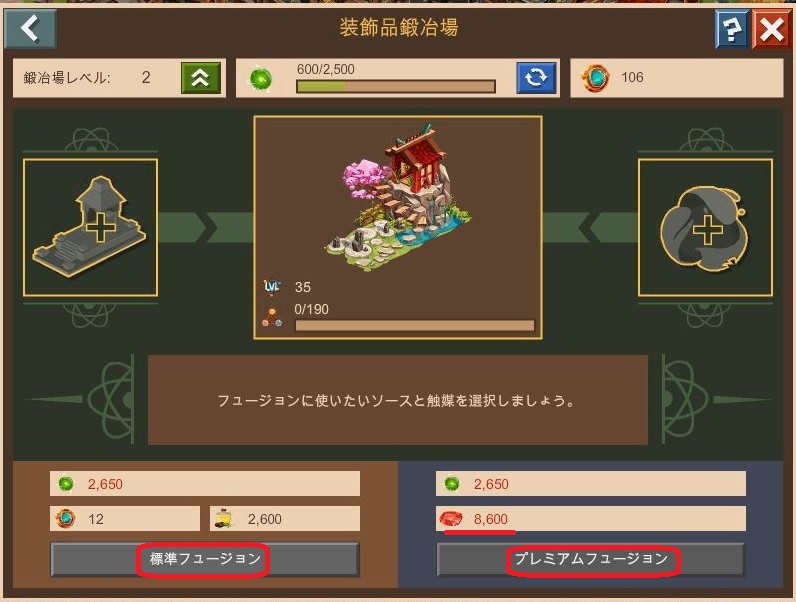Go back with the left arrow button
This screenshot has width=796, height=602.
(30, 28)
